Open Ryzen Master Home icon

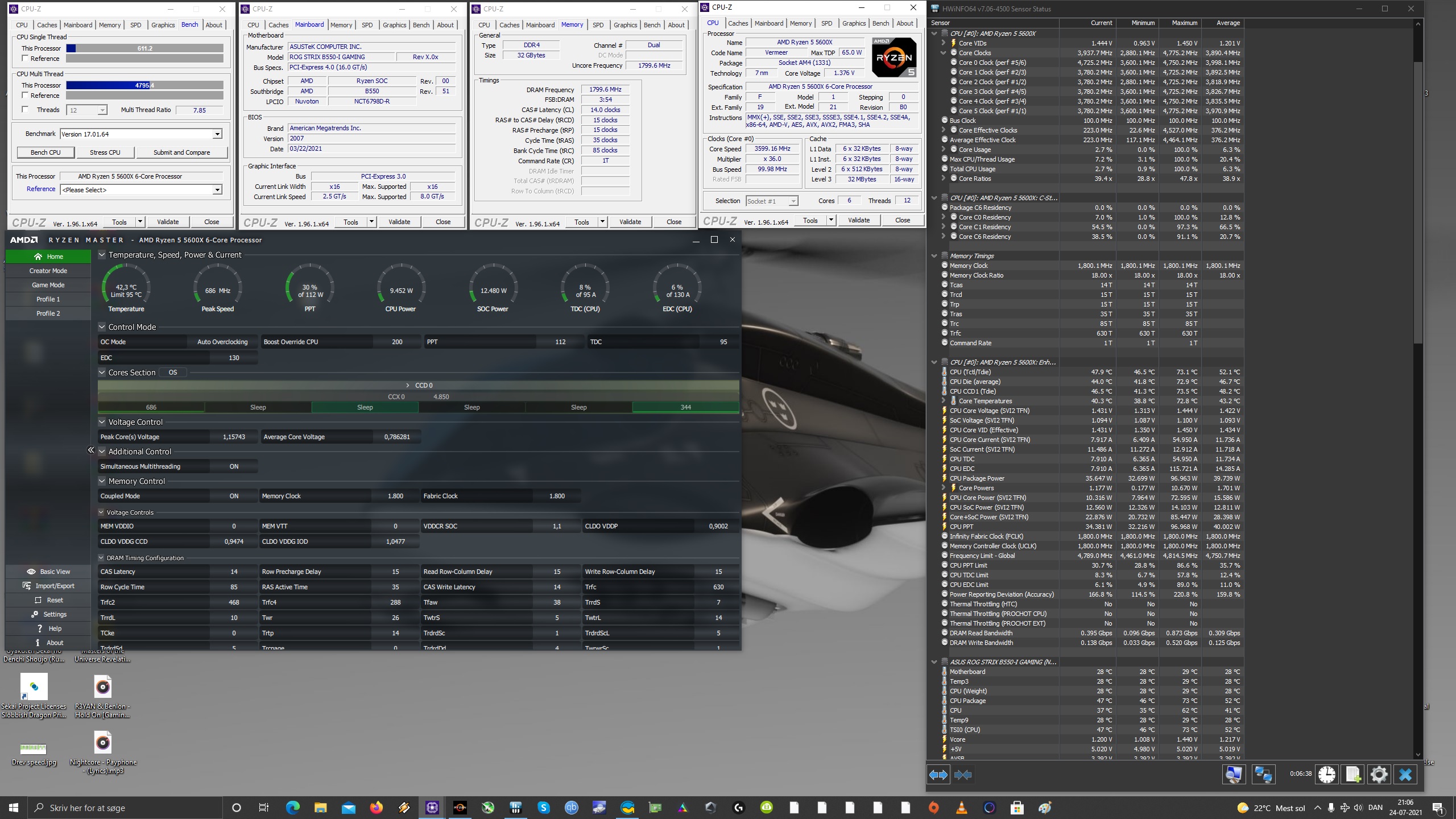pyautogui.click(x=38, y=257)
